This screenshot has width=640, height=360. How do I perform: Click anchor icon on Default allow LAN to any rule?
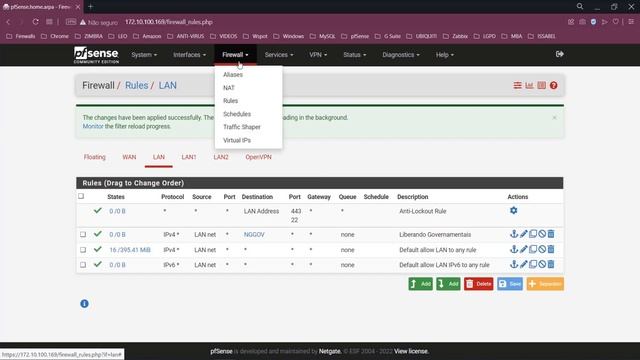(x=514, y=249)
